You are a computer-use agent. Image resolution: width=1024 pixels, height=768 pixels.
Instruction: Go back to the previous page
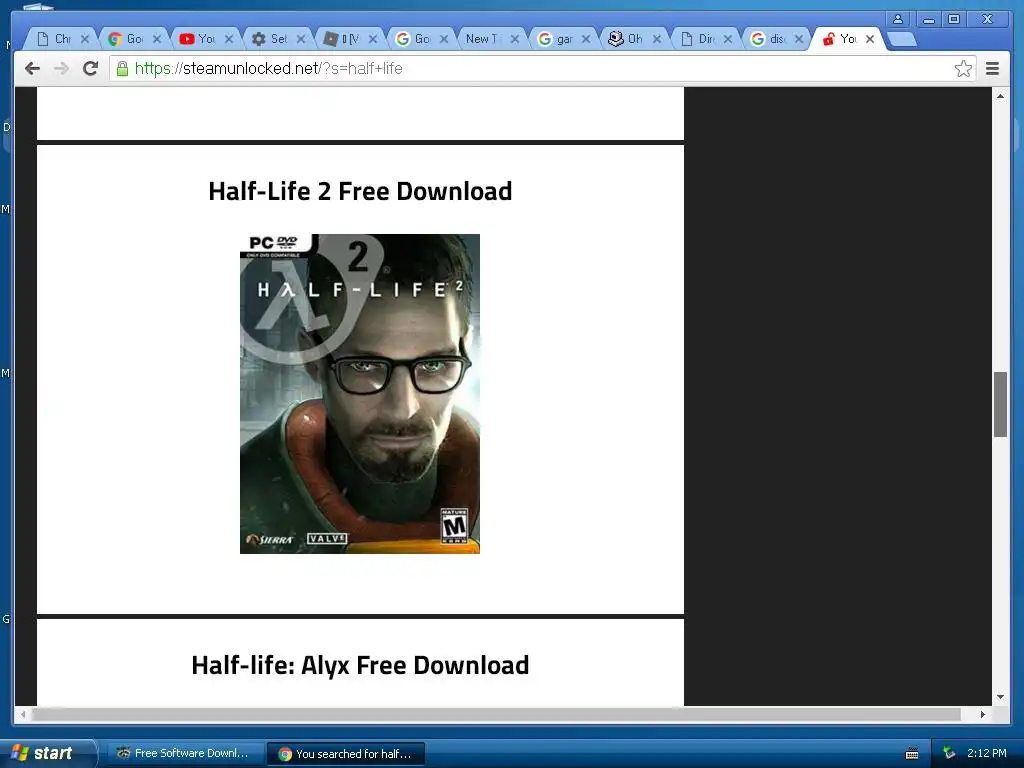pyautogui.click(x=32, y=69)
